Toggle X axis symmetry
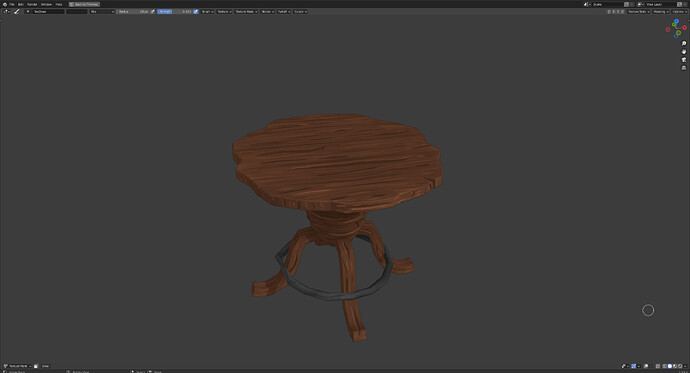 [x=613, y=11]
